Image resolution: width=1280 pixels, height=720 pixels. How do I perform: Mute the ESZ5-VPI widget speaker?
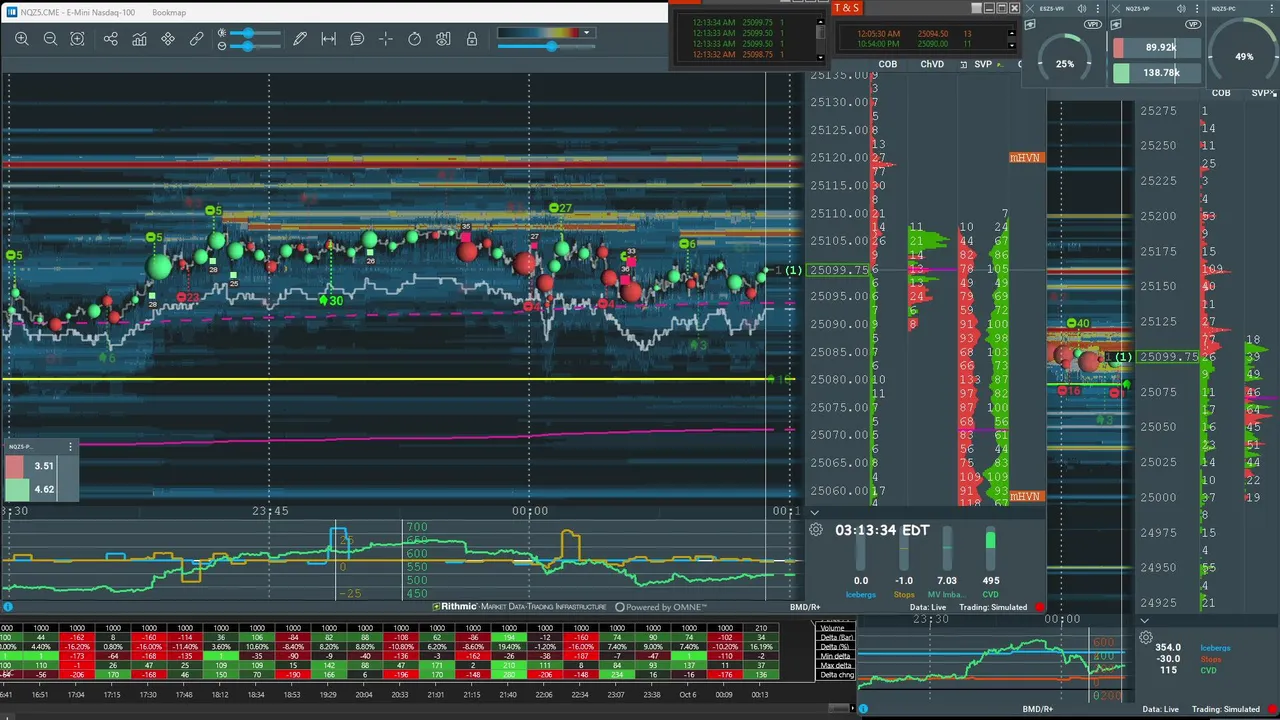pyautogui.click(x=1082, y=8)
